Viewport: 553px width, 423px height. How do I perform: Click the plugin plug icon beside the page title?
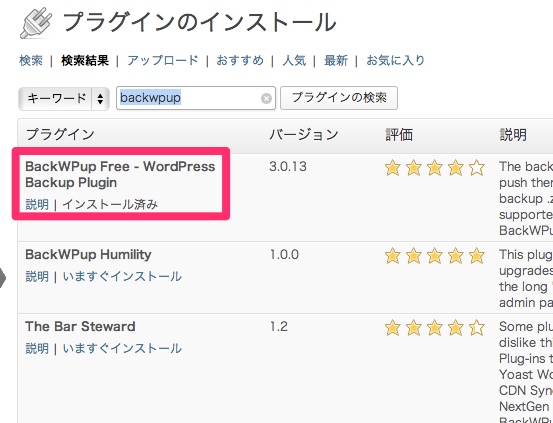click(x=36, y=23)
